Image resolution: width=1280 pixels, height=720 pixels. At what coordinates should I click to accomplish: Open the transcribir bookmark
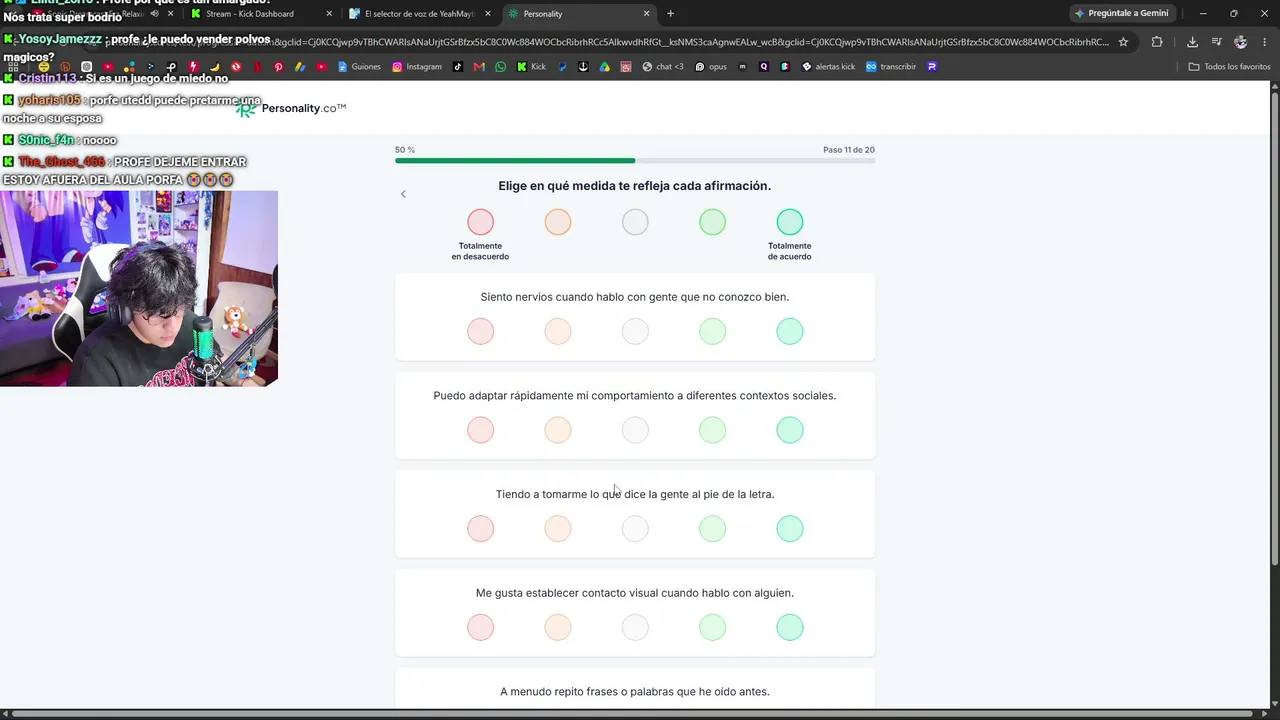pos(891,67)
